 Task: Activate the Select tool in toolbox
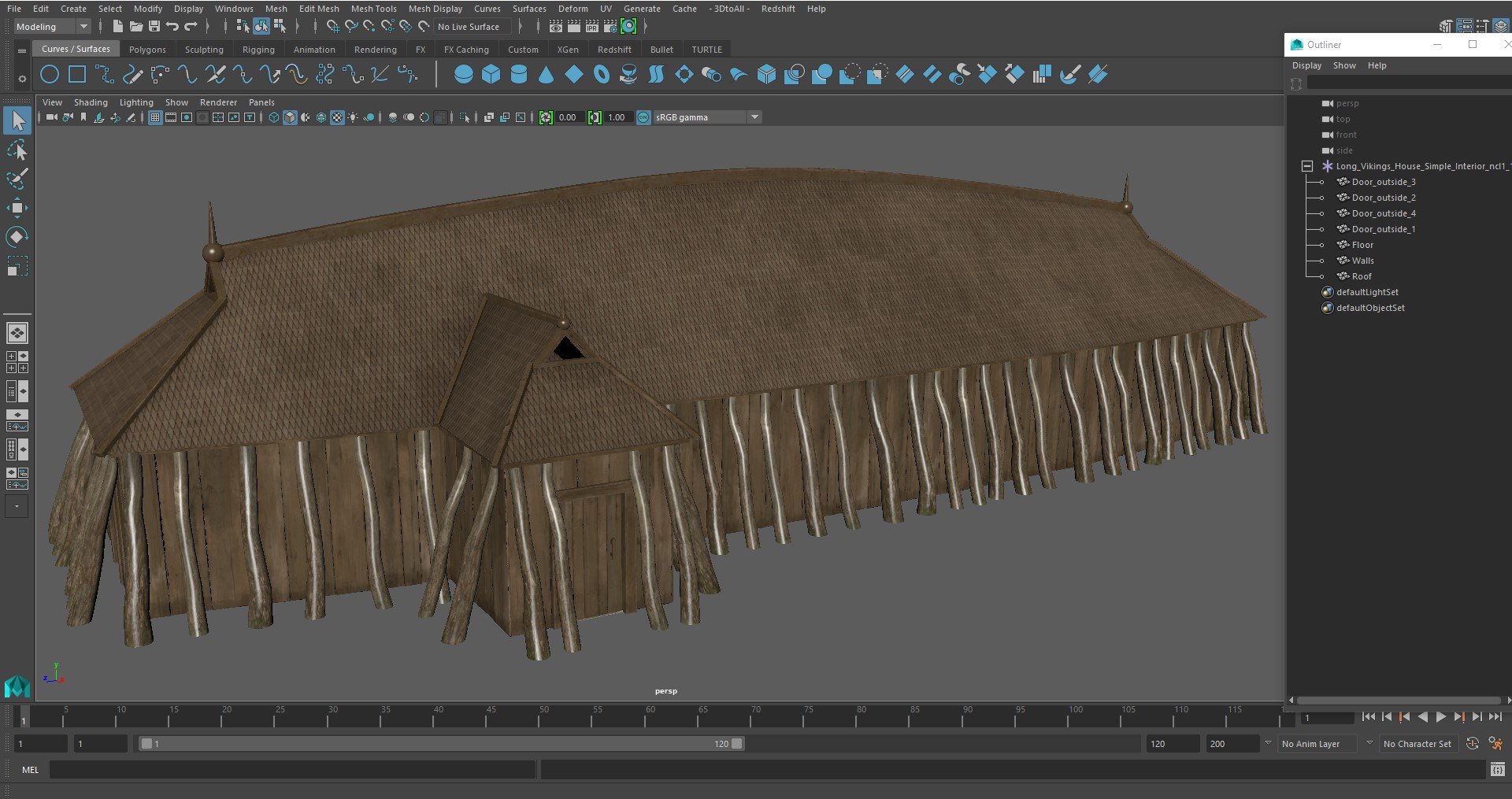pyautogui.click(x=17, y=120)
